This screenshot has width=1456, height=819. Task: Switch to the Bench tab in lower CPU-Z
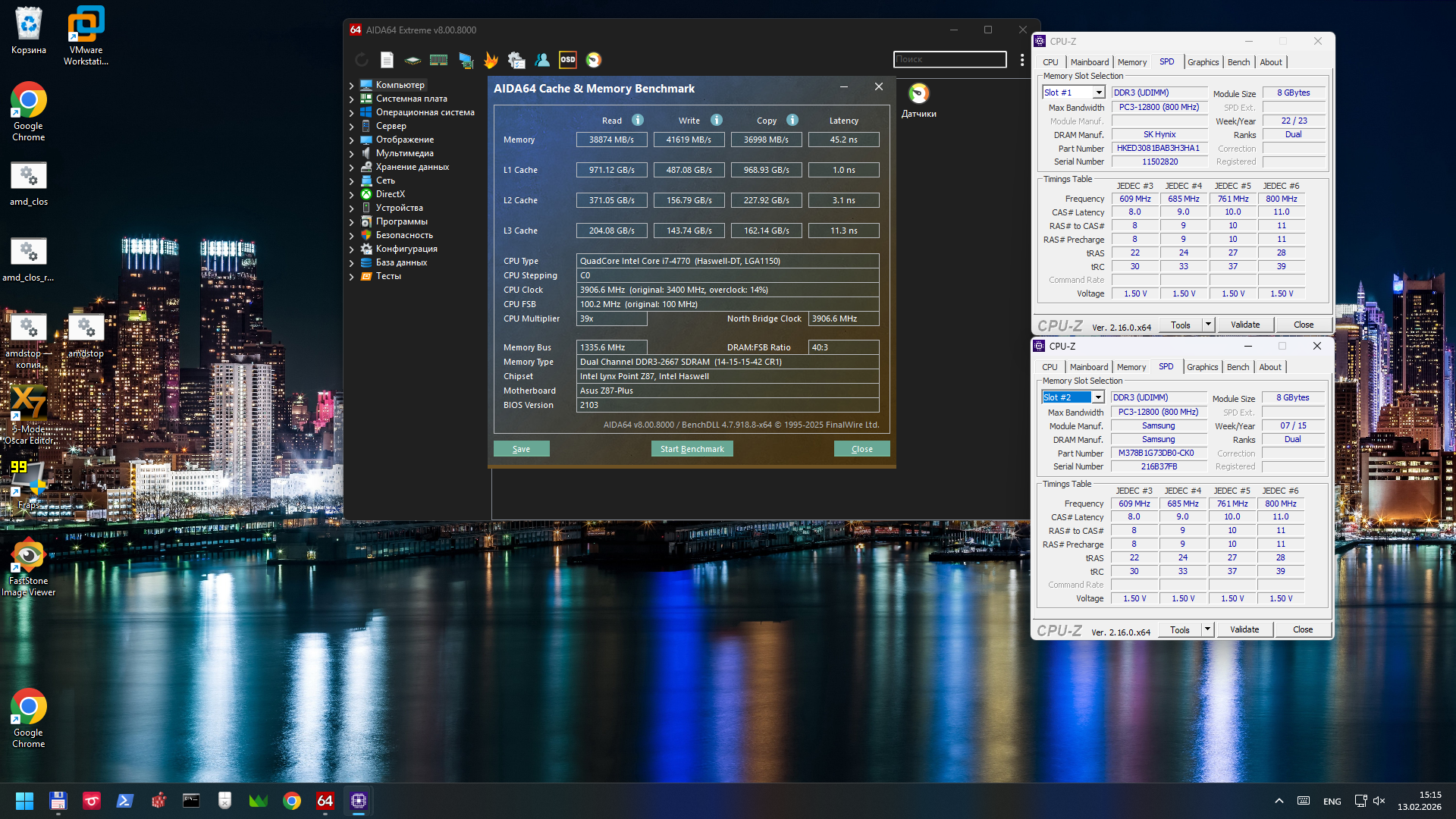[x=1238, y=367]
